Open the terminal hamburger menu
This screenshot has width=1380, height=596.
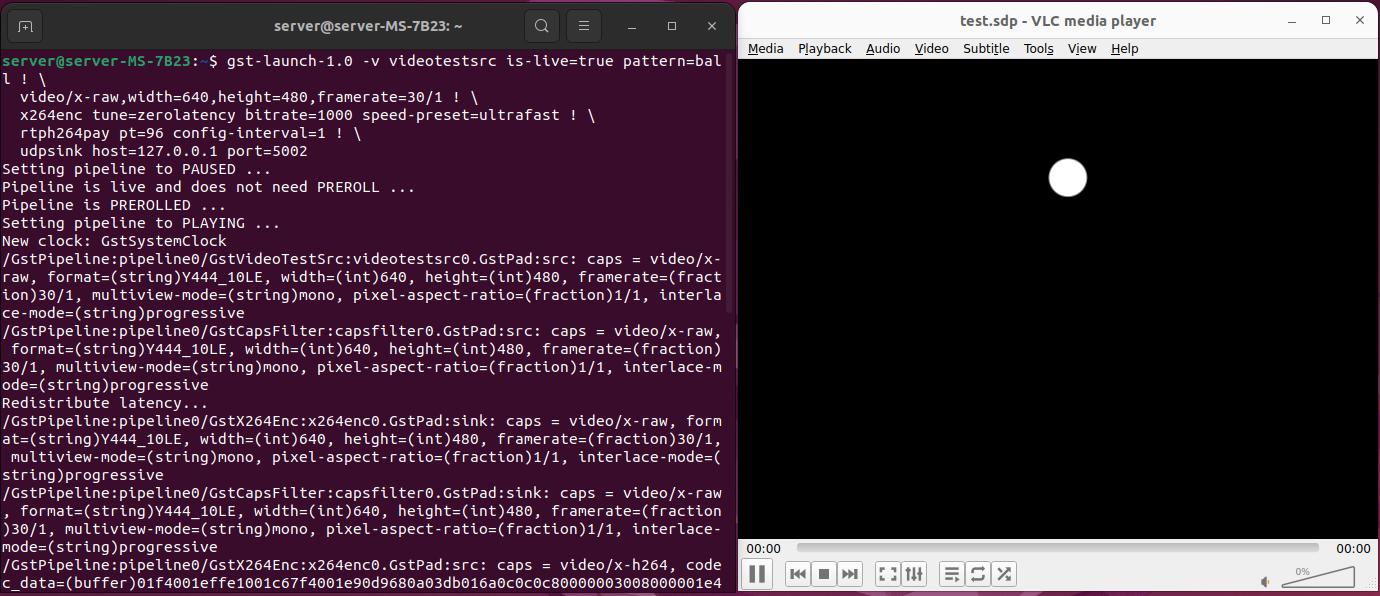coord(584,26)
